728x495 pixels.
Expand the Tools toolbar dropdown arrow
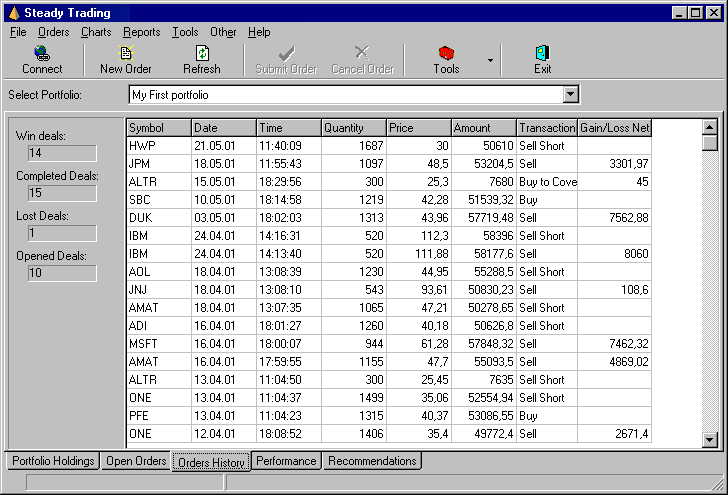490,60
